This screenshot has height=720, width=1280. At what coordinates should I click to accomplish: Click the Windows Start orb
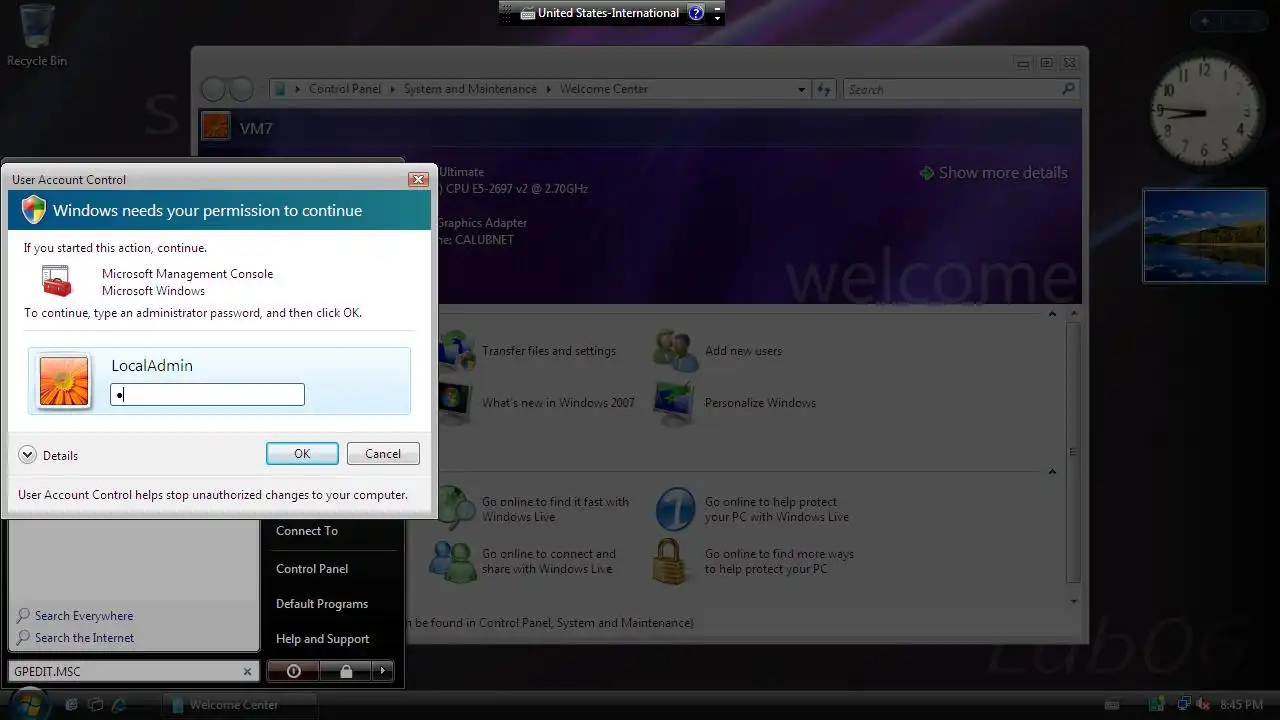(31, 703)
